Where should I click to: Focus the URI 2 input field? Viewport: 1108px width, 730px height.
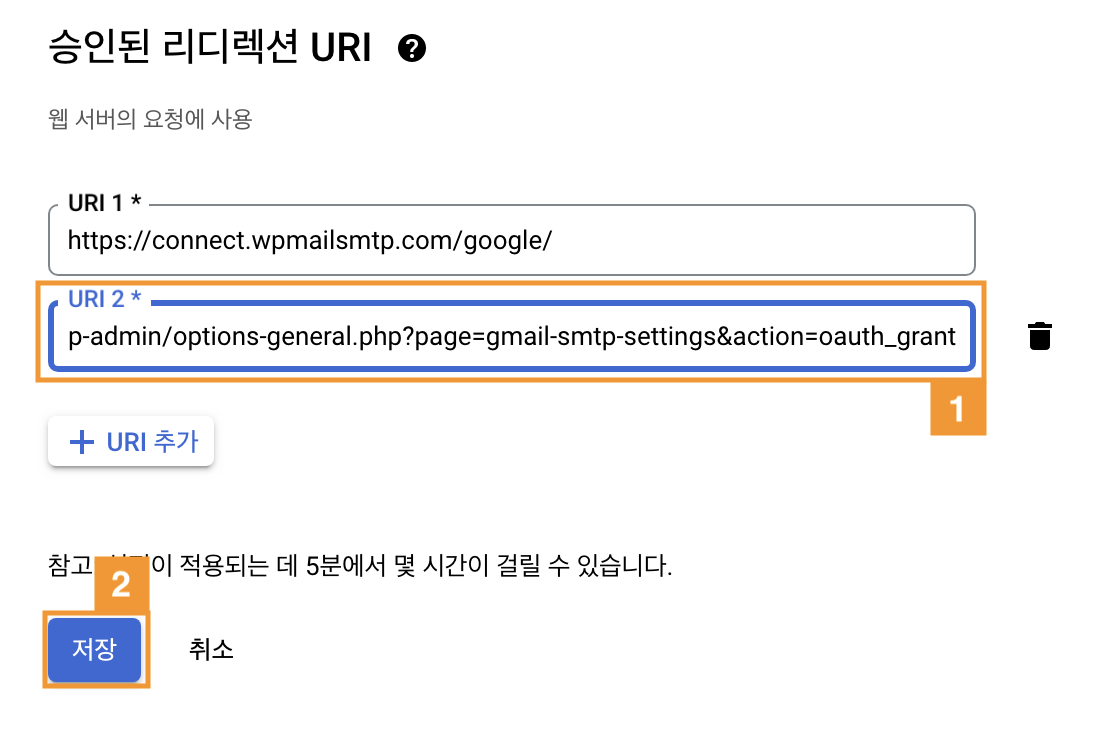coord(511,337)
